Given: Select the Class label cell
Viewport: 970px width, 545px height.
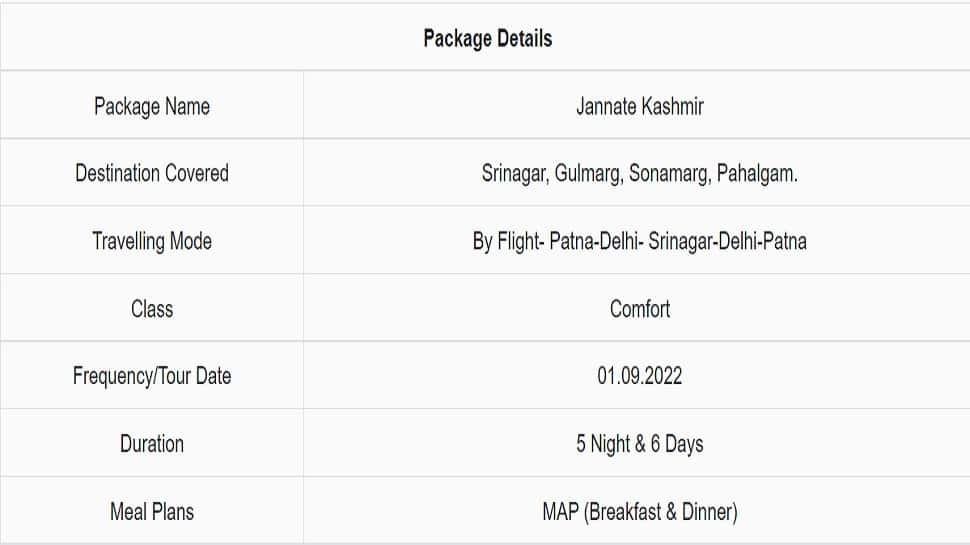Looking at the screenshot, I should pos(152,309).
